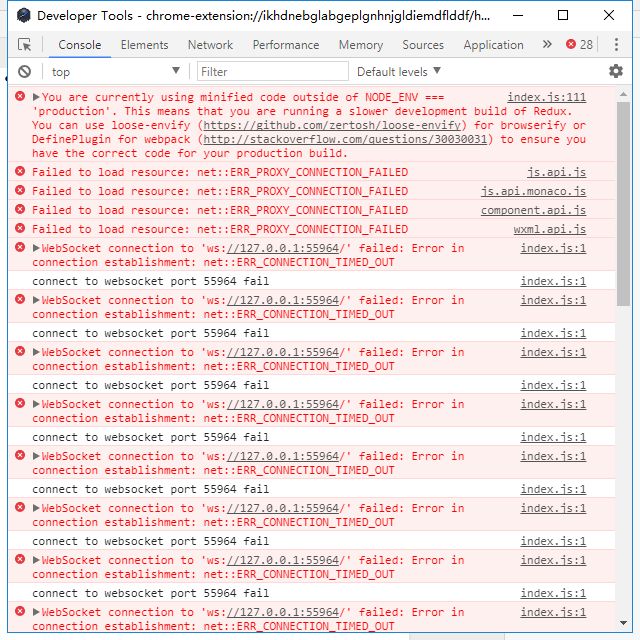Screen dimensions: 640x640
Task: Click error icon beside the component.api.js failure
Action: (20, 209)
